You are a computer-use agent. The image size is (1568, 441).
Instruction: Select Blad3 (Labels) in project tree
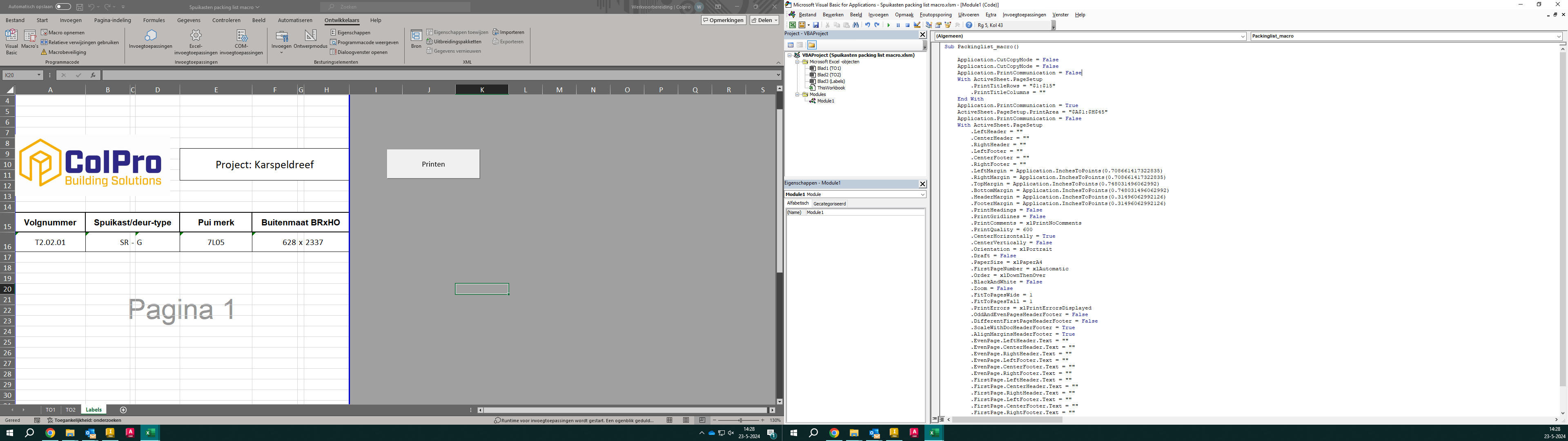pos(830,81)
